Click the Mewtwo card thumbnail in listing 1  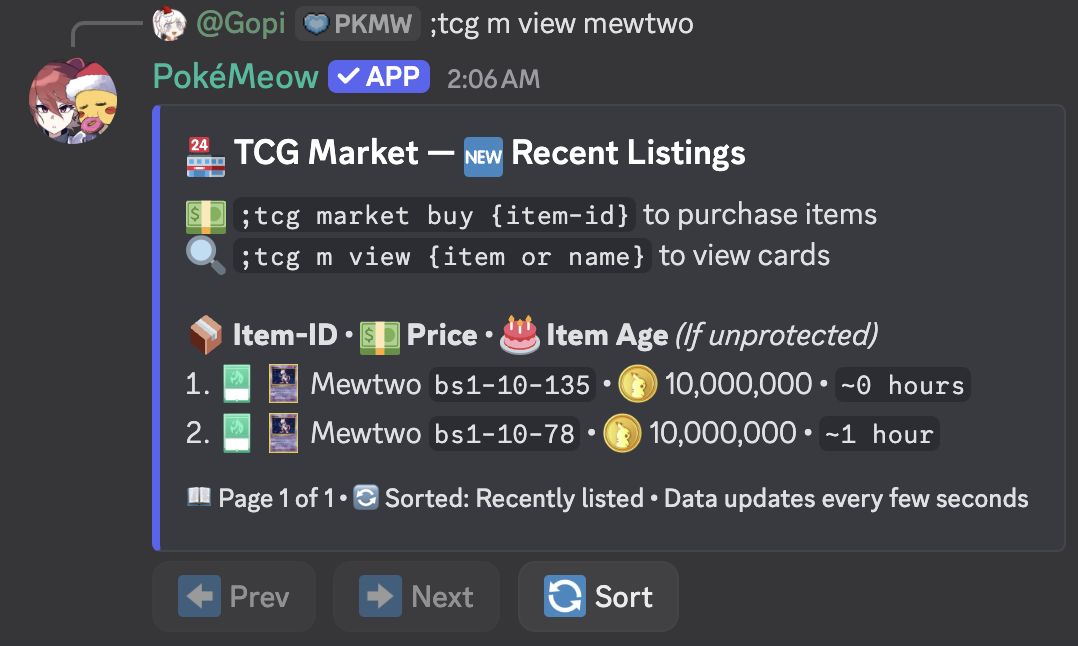tap(284, 385)
